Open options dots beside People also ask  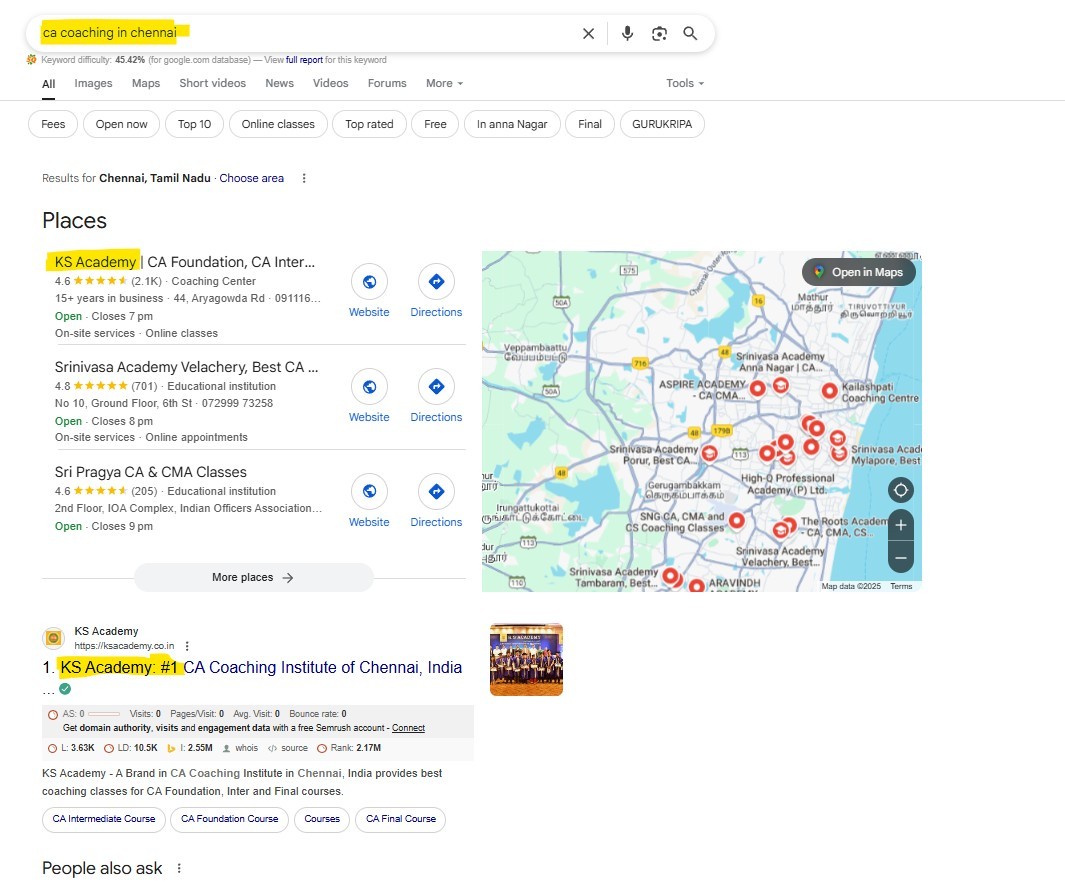tap(179, 868)
